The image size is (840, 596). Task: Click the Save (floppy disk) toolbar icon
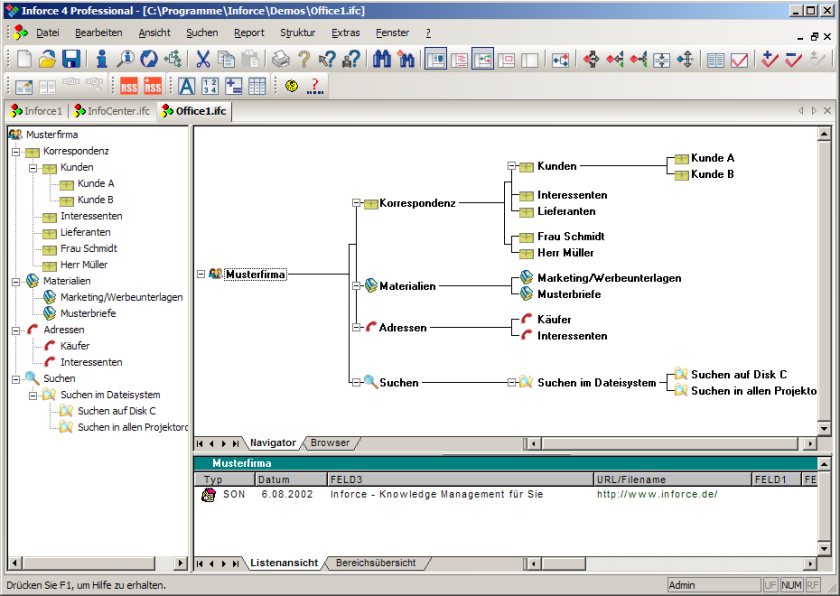click(71, 60)
